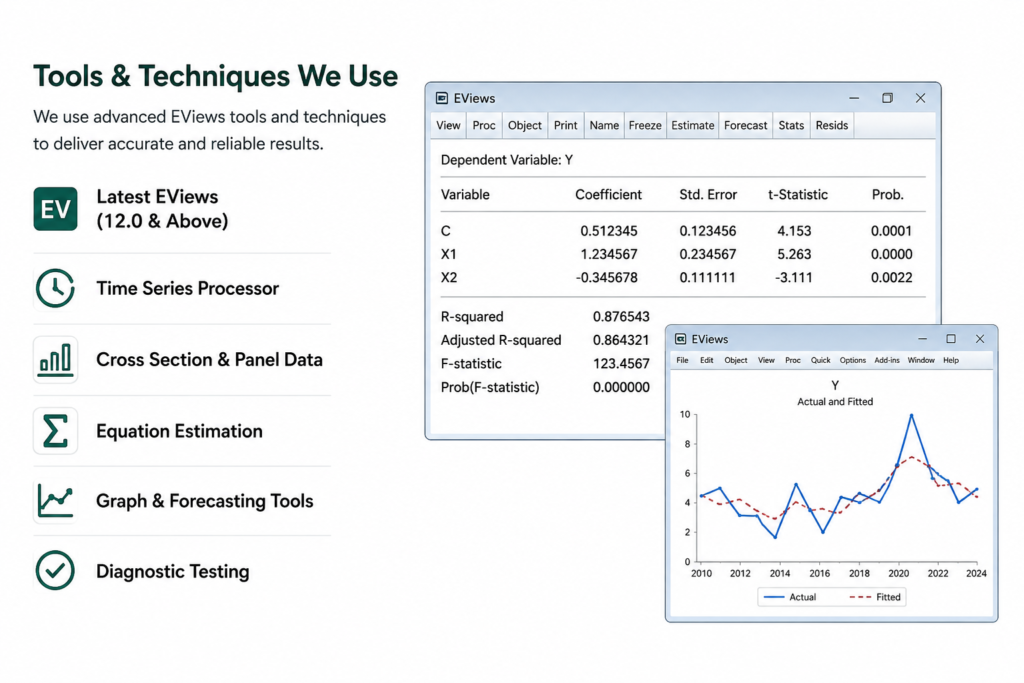Click the Name button
Viewport: 1024px width, 683px height.
tap(604, 125)
